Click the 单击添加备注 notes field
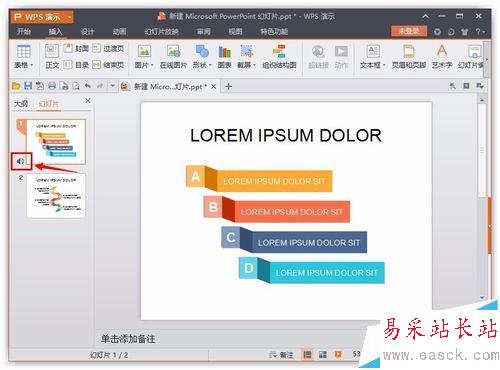Screen dimensions: 500x370 click(x=128, y=339)
